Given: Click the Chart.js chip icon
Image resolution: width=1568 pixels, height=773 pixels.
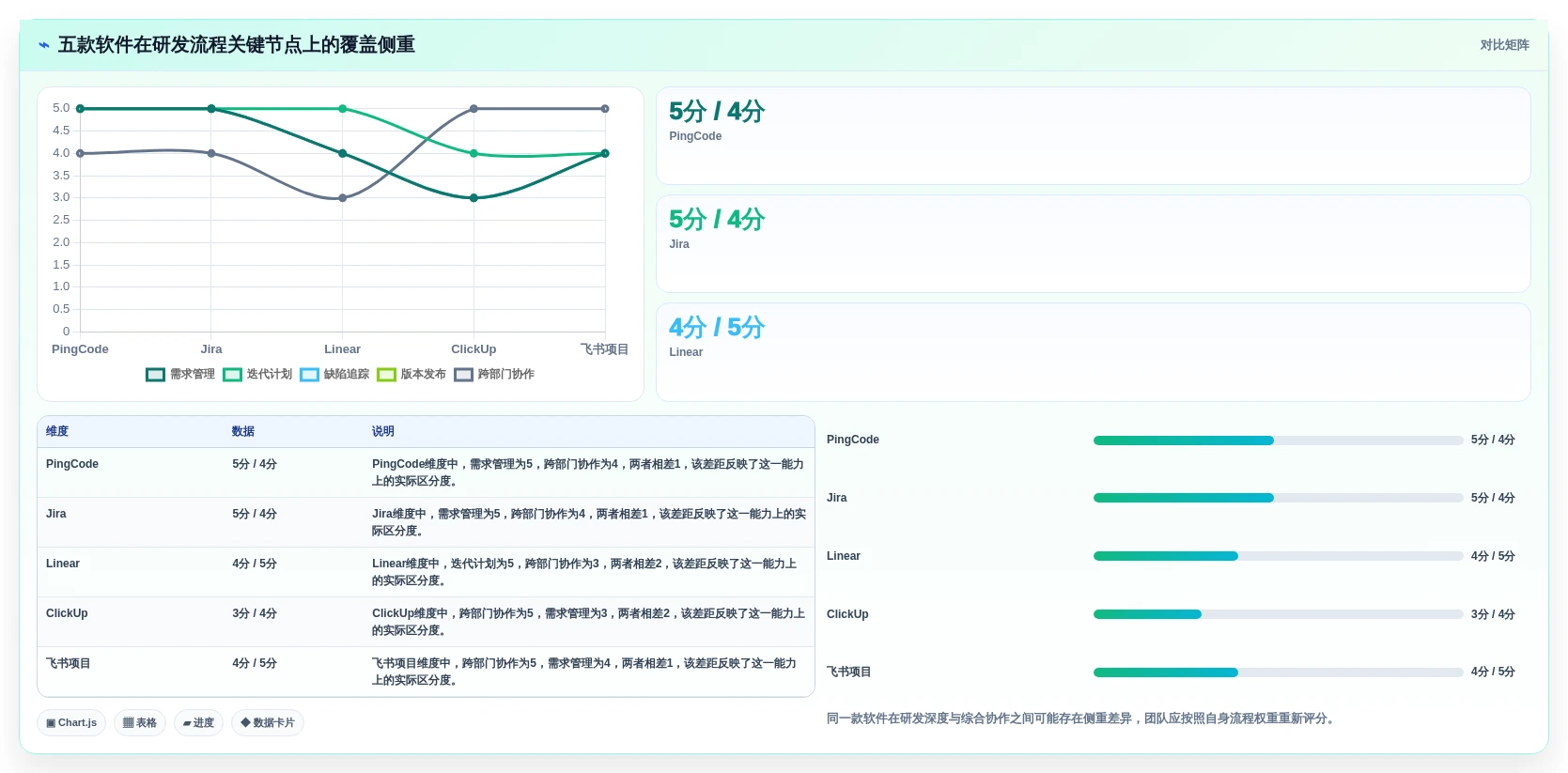Looking at the screenshot, I should 51,723.
